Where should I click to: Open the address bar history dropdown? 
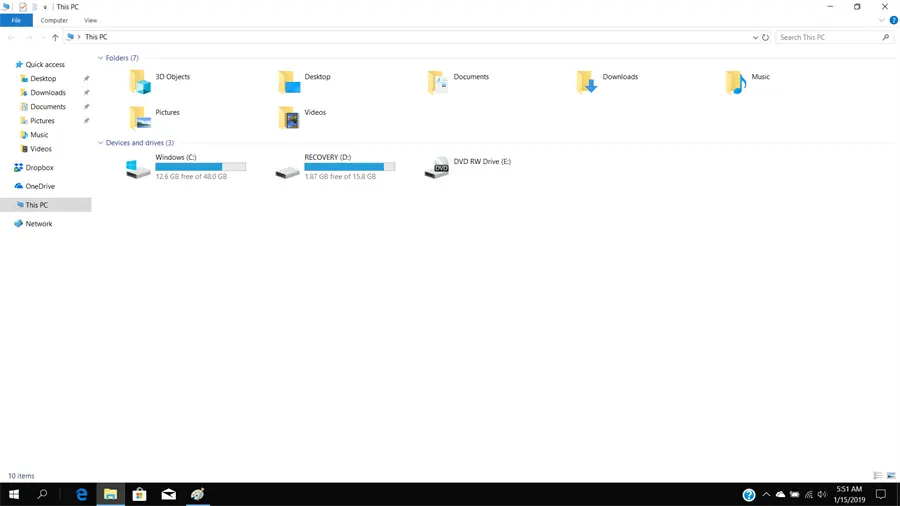point(755,37)
